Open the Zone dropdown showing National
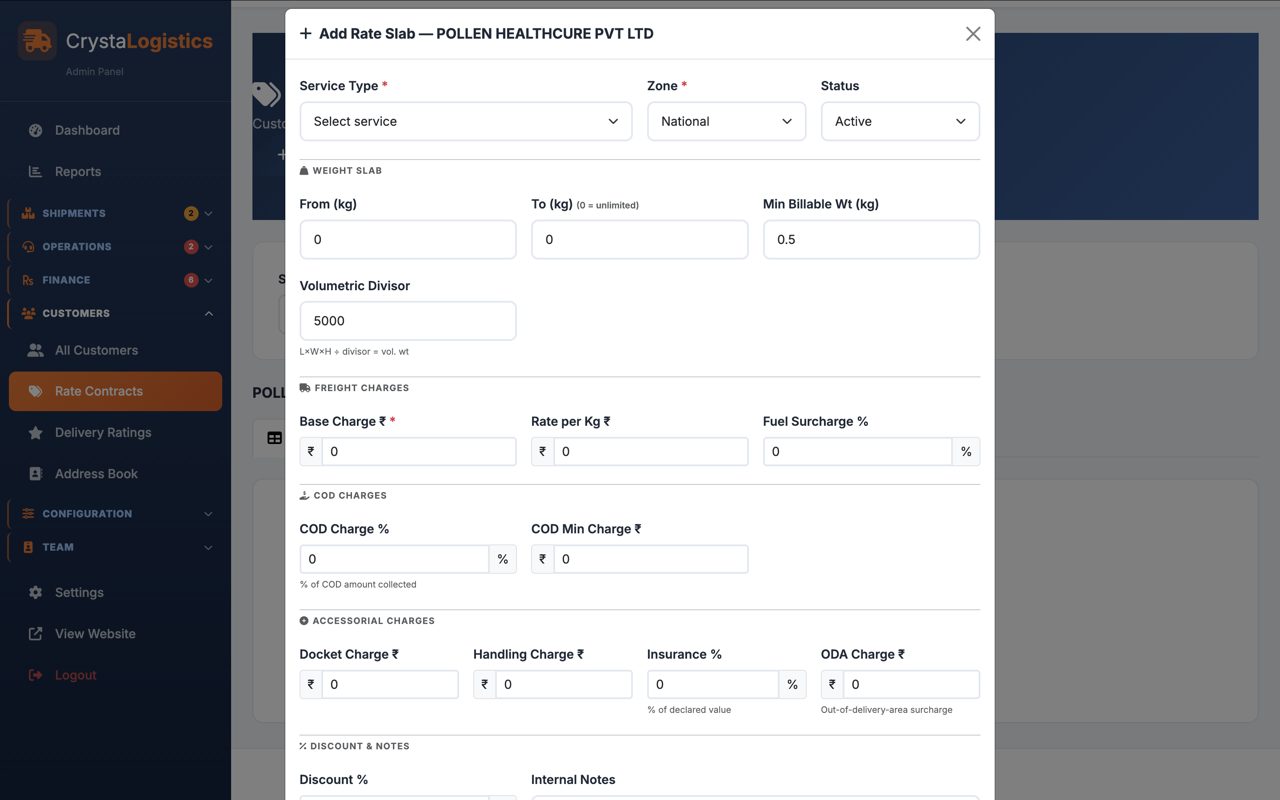This screenshot has width=1280, height=800. (x=726, y=121)
